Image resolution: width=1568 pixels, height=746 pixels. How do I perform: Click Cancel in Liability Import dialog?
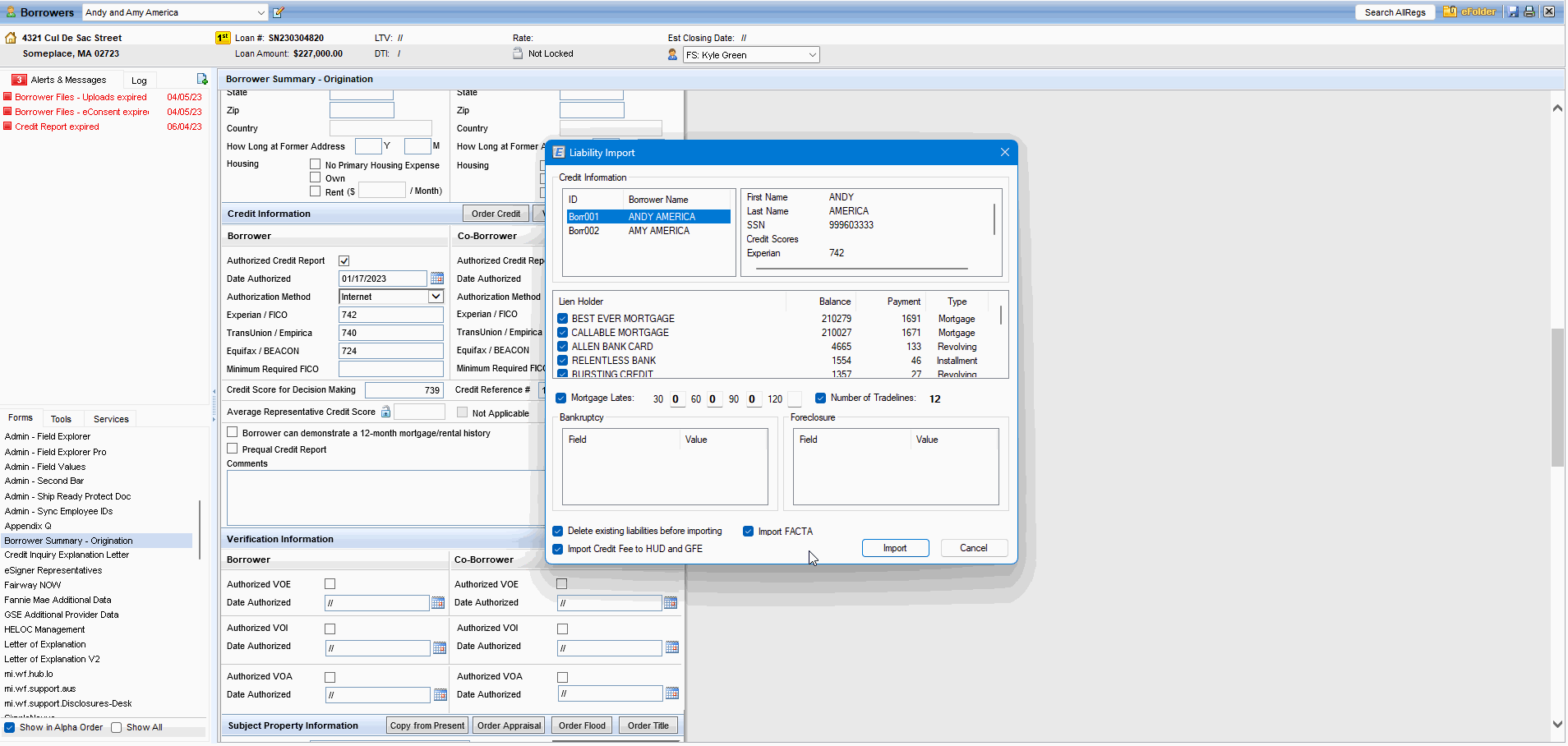(x=973, y=548)
